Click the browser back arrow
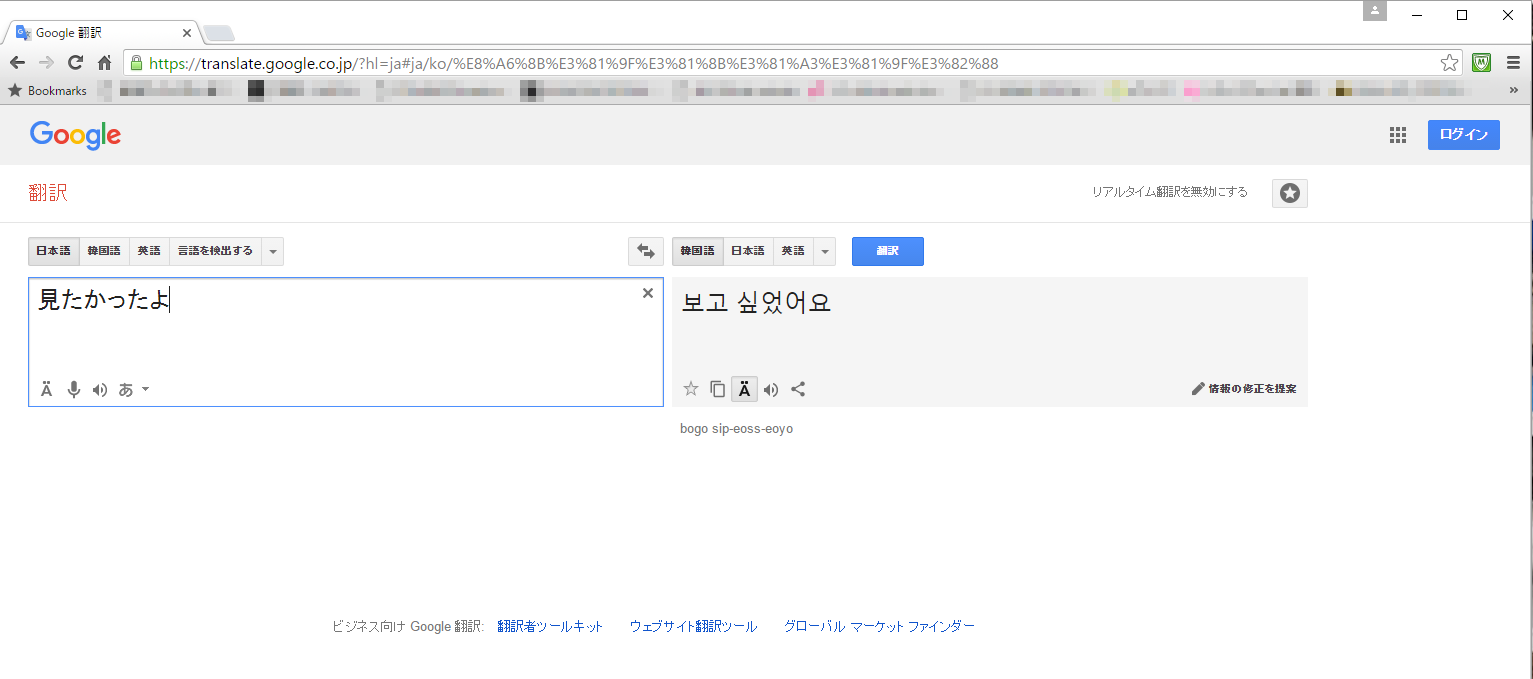The image size is (1533, 679). point(17,63)
